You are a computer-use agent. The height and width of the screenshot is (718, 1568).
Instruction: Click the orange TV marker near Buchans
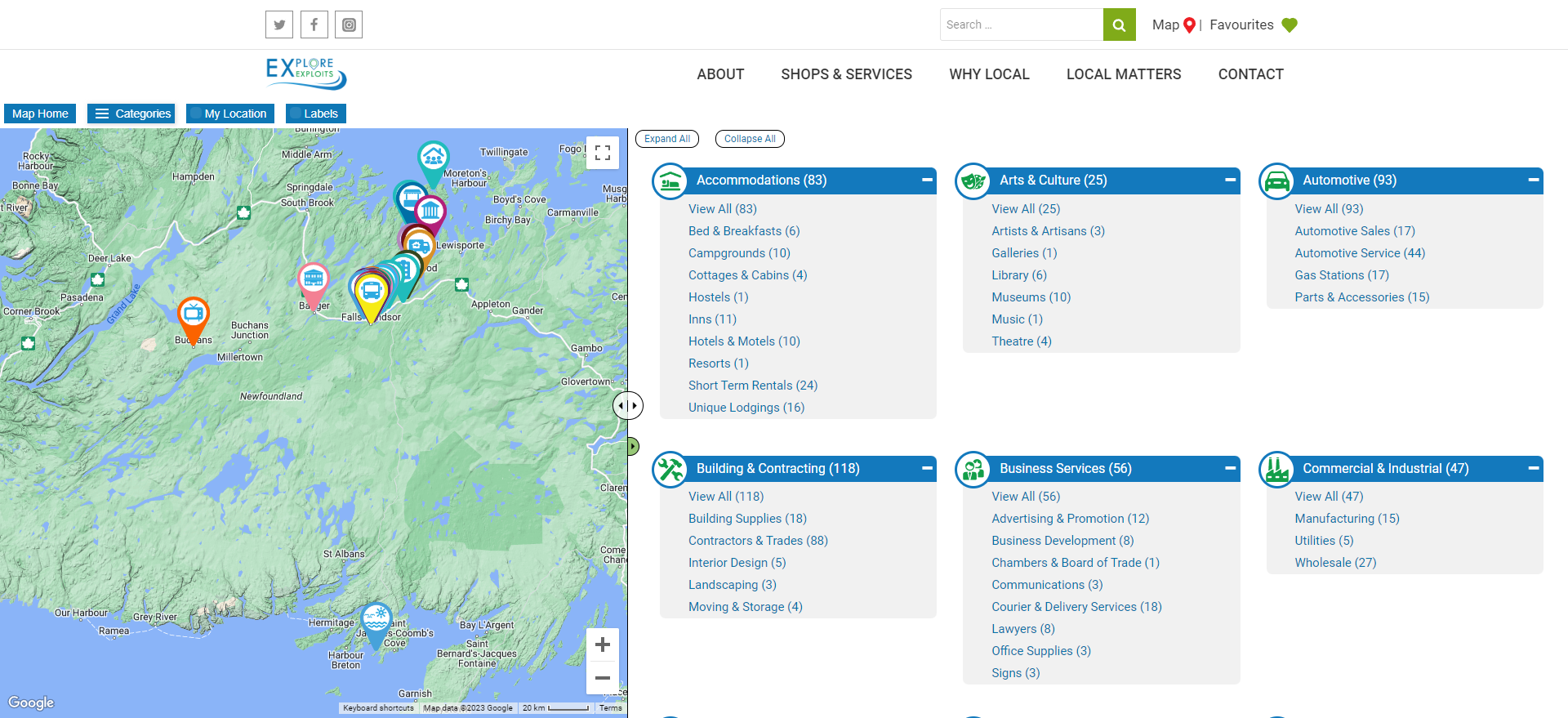click(x=194, y=319)
